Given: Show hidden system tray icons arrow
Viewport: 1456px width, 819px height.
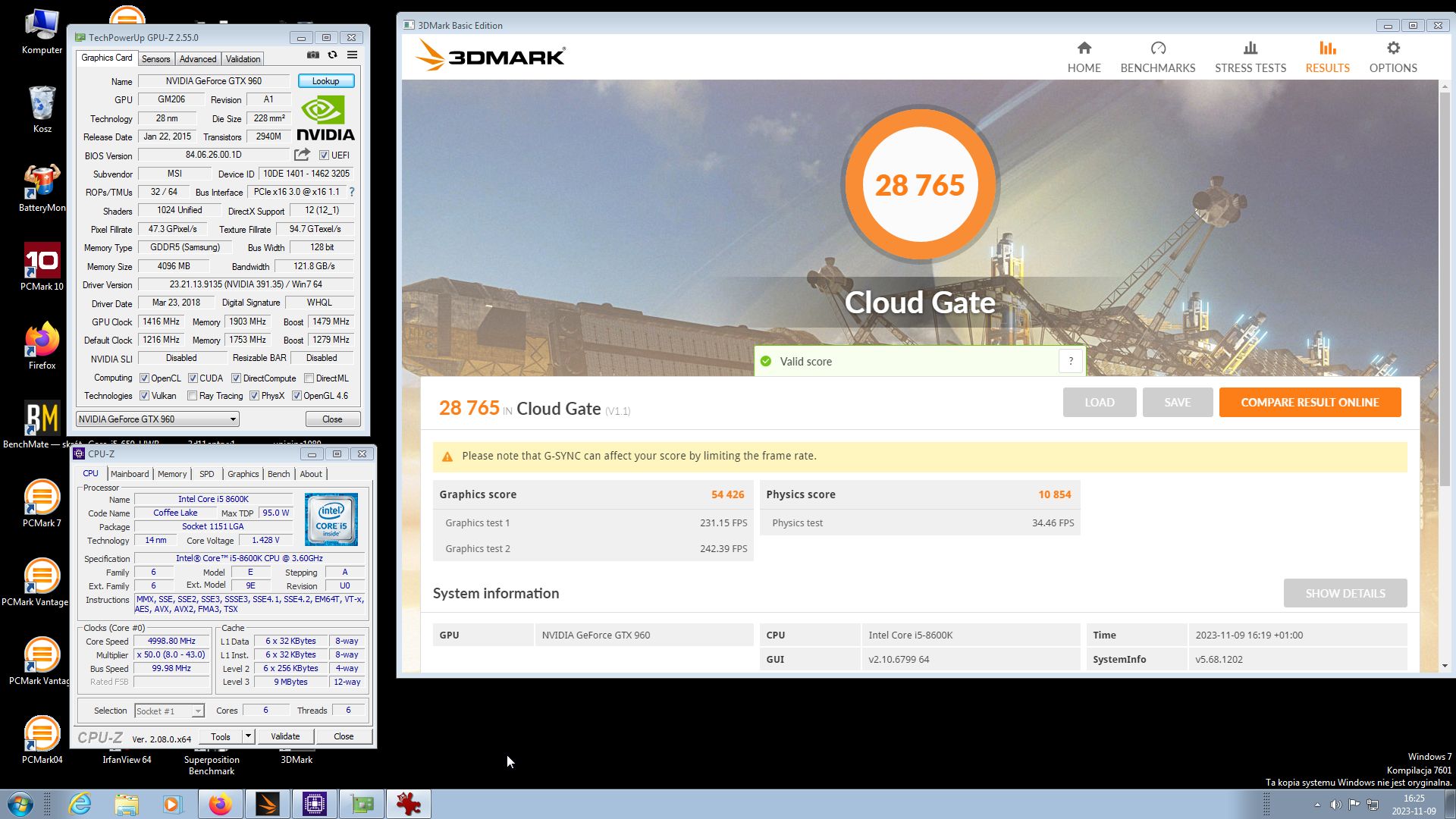Looking at the screenshot, I should tap(1316, 805).
